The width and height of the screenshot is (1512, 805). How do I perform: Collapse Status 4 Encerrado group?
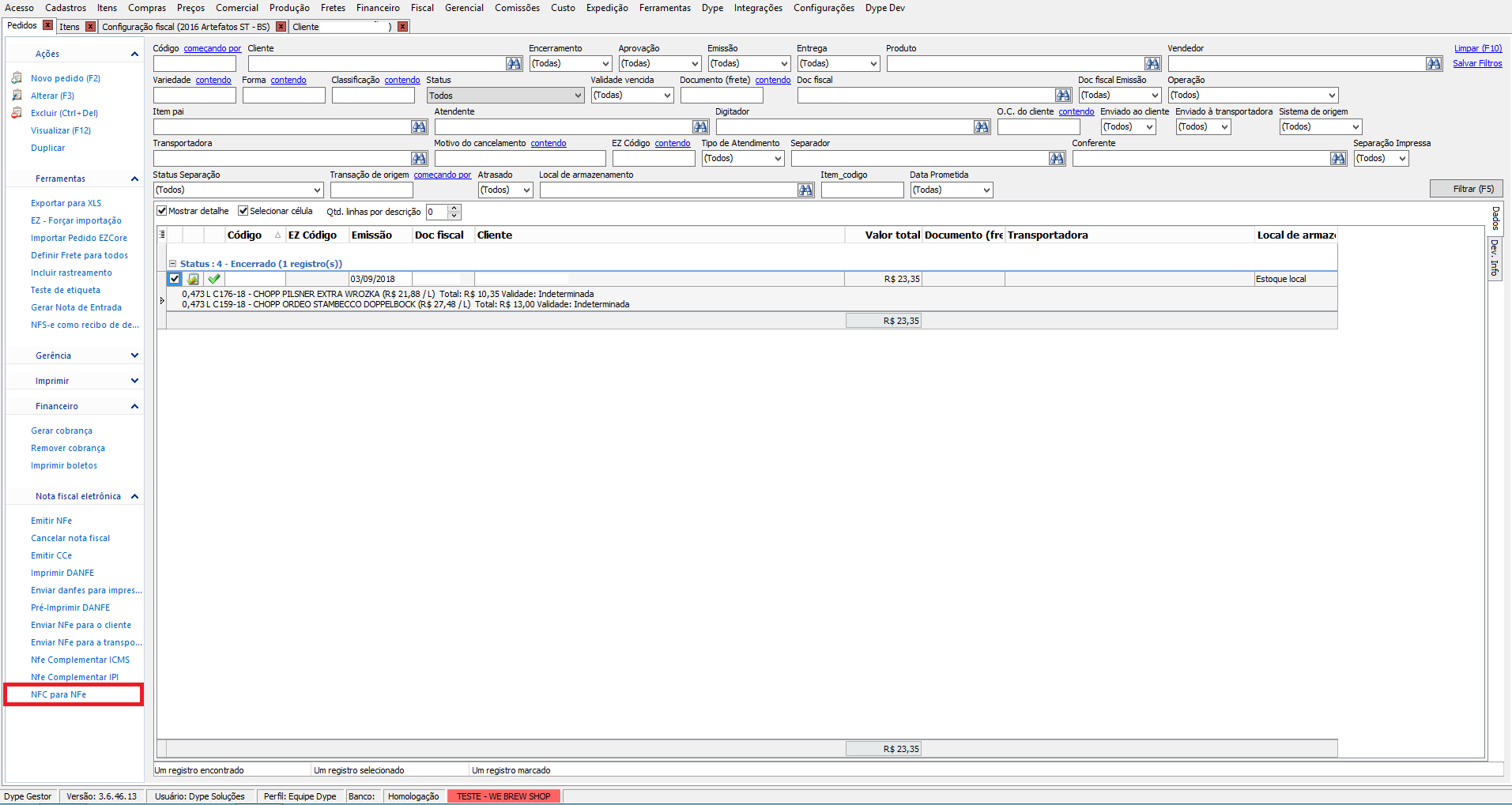point(172,264)
